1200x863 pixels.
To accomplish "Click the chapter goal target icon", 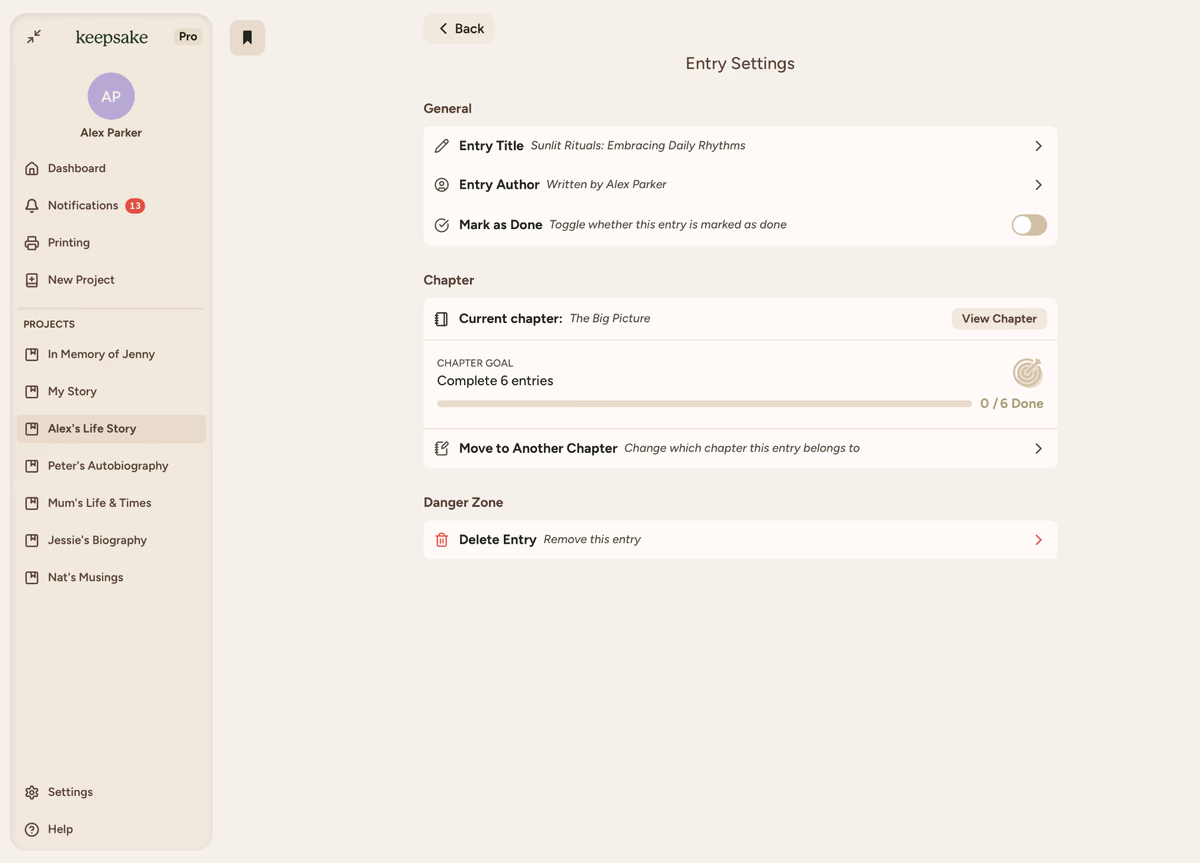I will [1027, 373].
